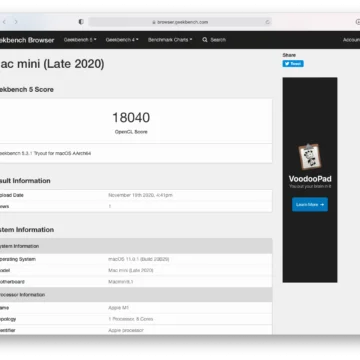Click the lock icon in address bar

pos(154,22)
